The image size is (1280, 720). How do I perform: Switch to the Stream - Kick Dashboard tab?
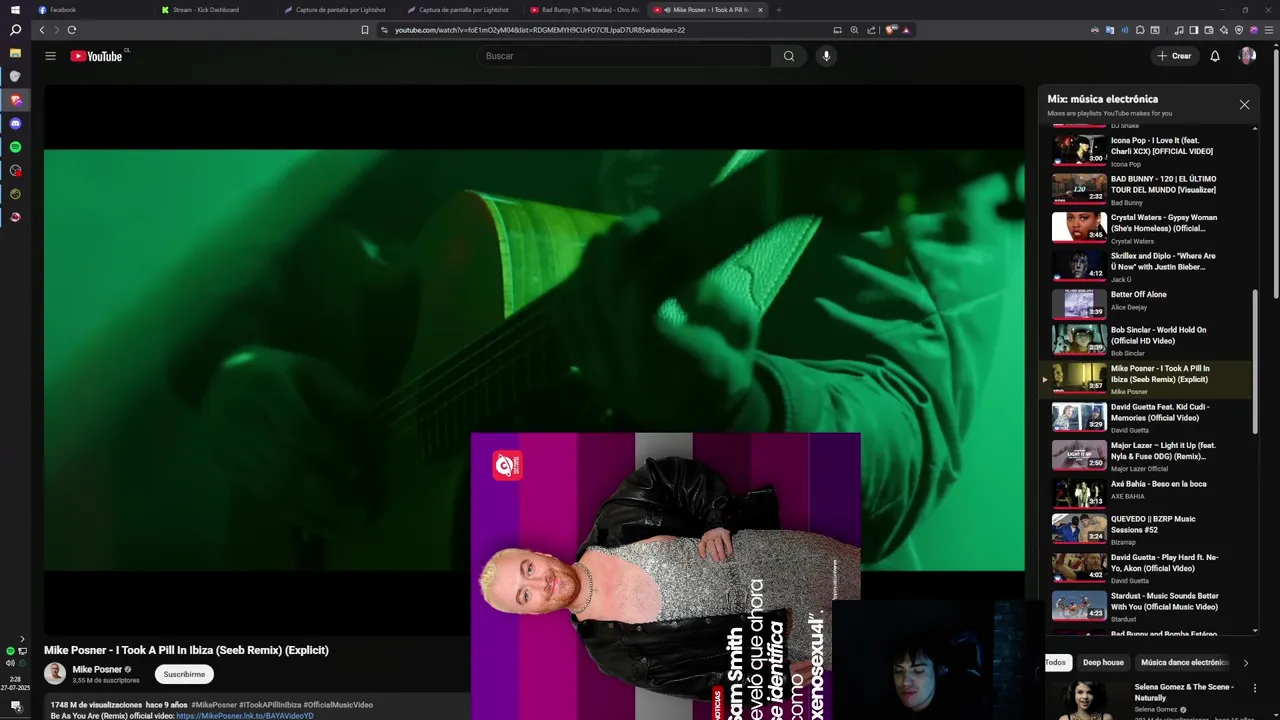215,9
